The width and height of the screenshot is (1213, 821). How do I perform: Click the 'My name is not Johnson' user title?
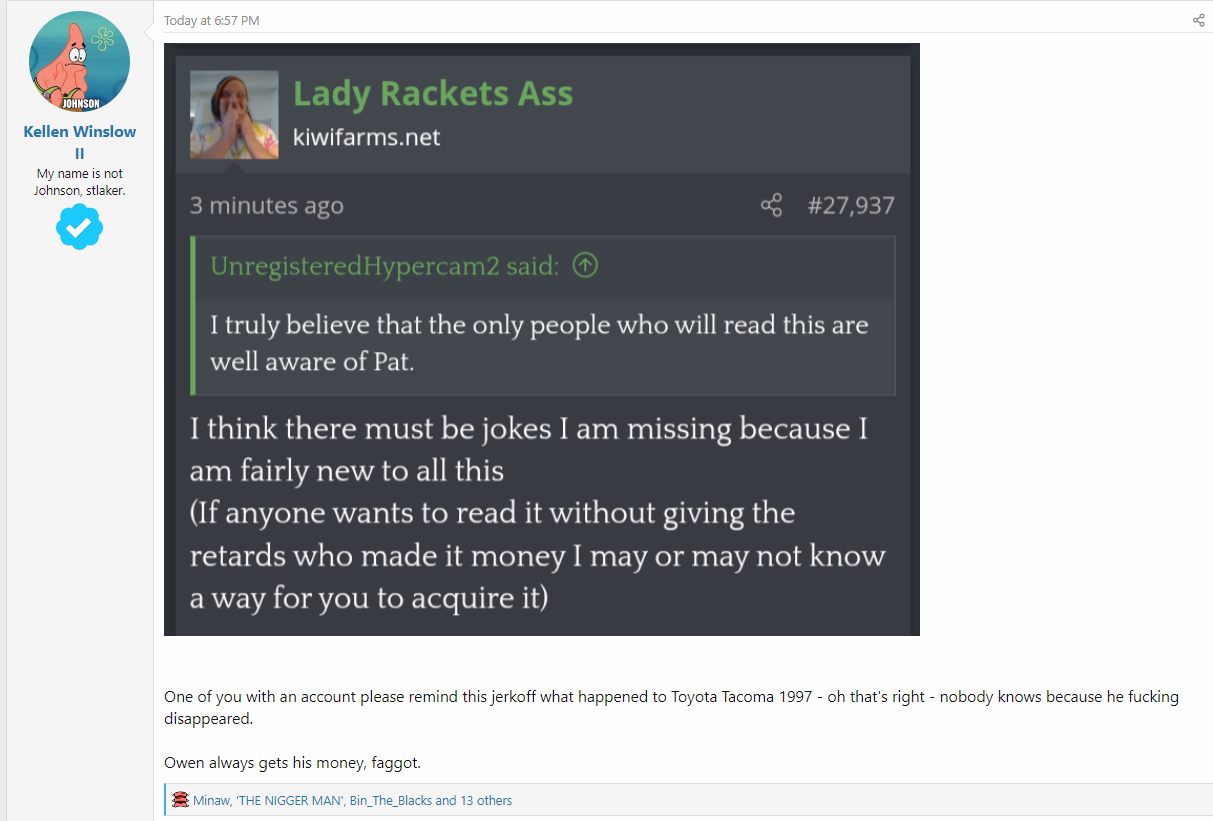[80, 182]
